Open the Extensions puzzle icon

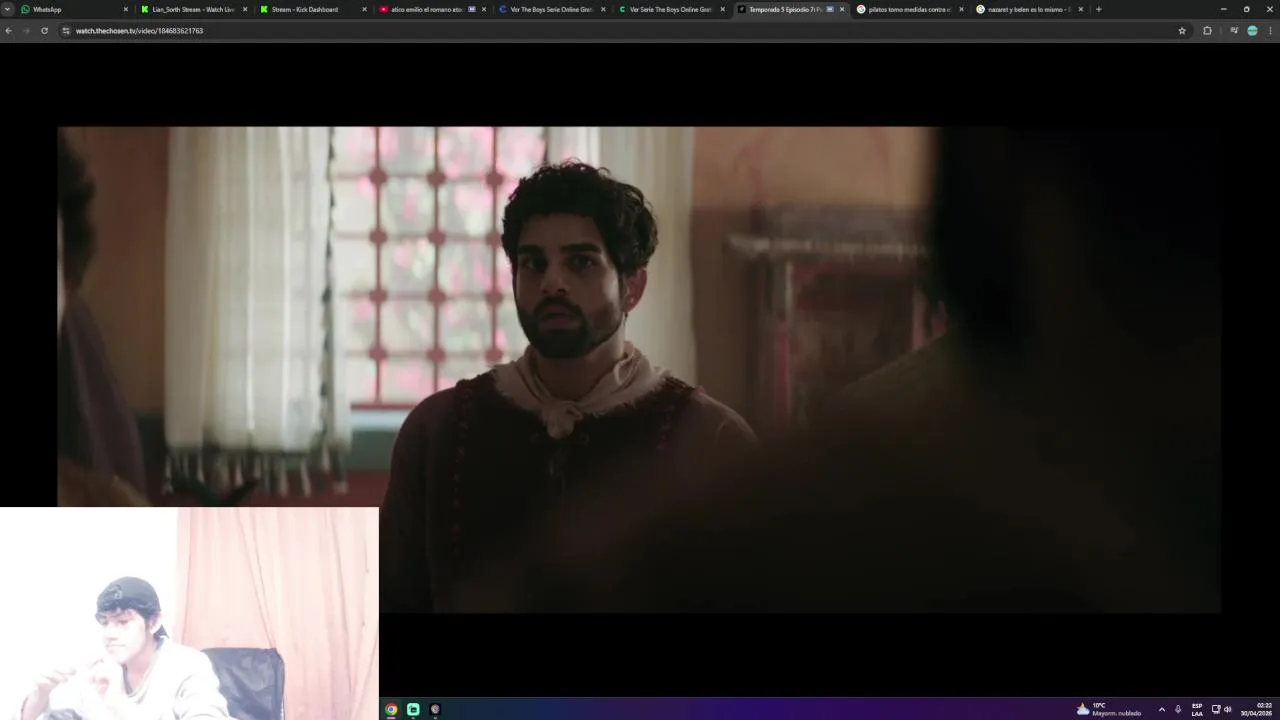1207,31
